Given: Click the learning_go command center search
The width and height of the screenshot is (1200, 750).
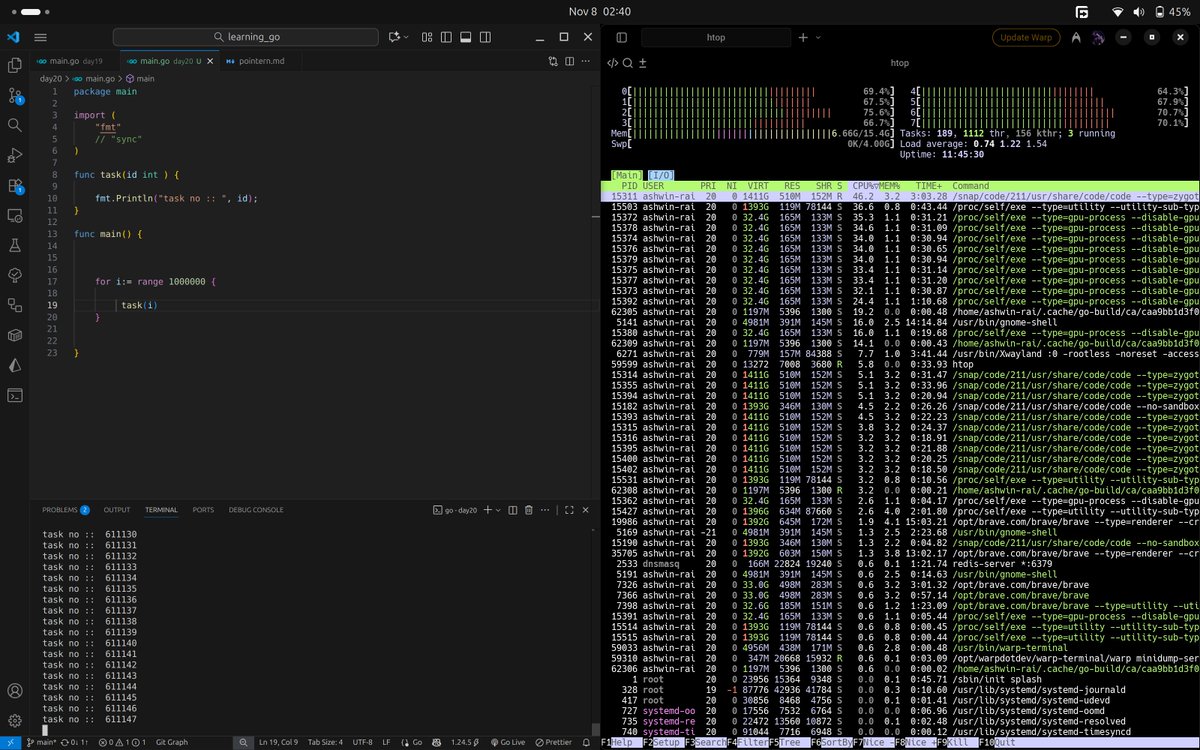Looking at the screenshot, I should pos(248,37).
